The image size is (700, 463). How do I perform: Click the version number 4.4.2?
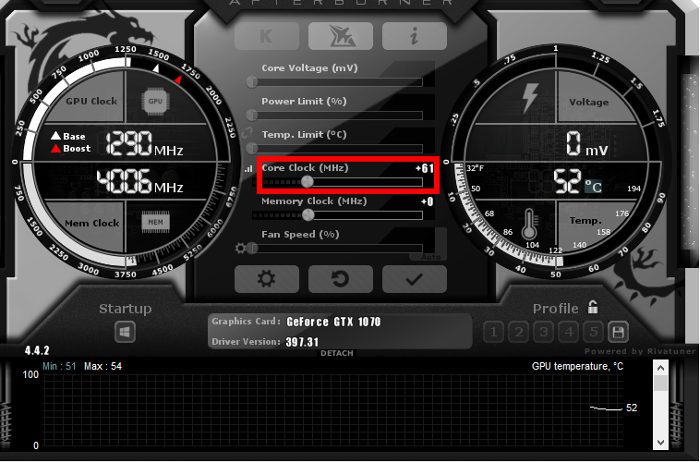point(37,350)
